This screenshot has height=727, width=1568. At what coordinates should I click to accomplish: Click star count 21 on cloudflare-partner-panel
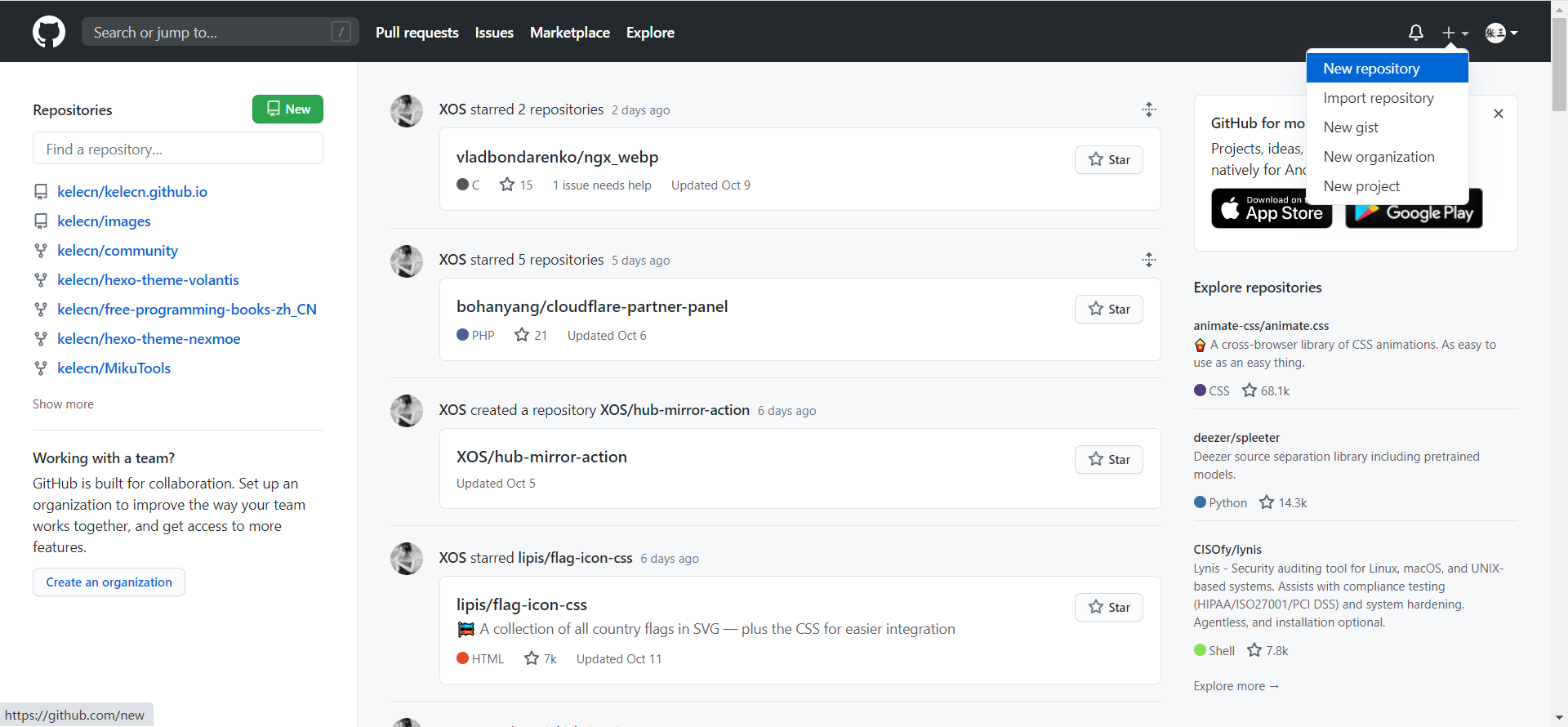point(531,336)
